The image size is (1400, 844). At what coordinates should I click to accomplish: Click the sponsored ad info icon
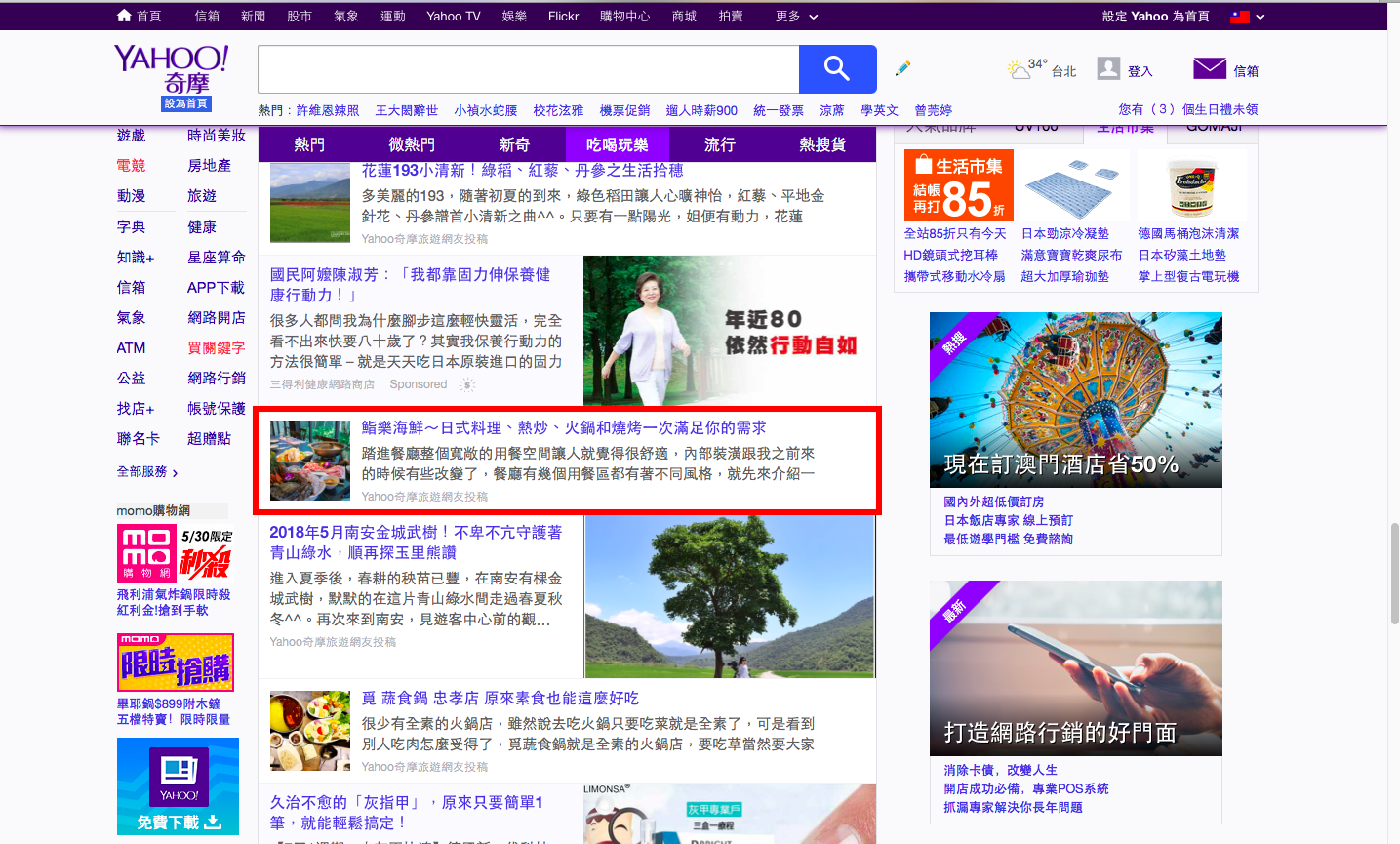[x=467, y=384]
